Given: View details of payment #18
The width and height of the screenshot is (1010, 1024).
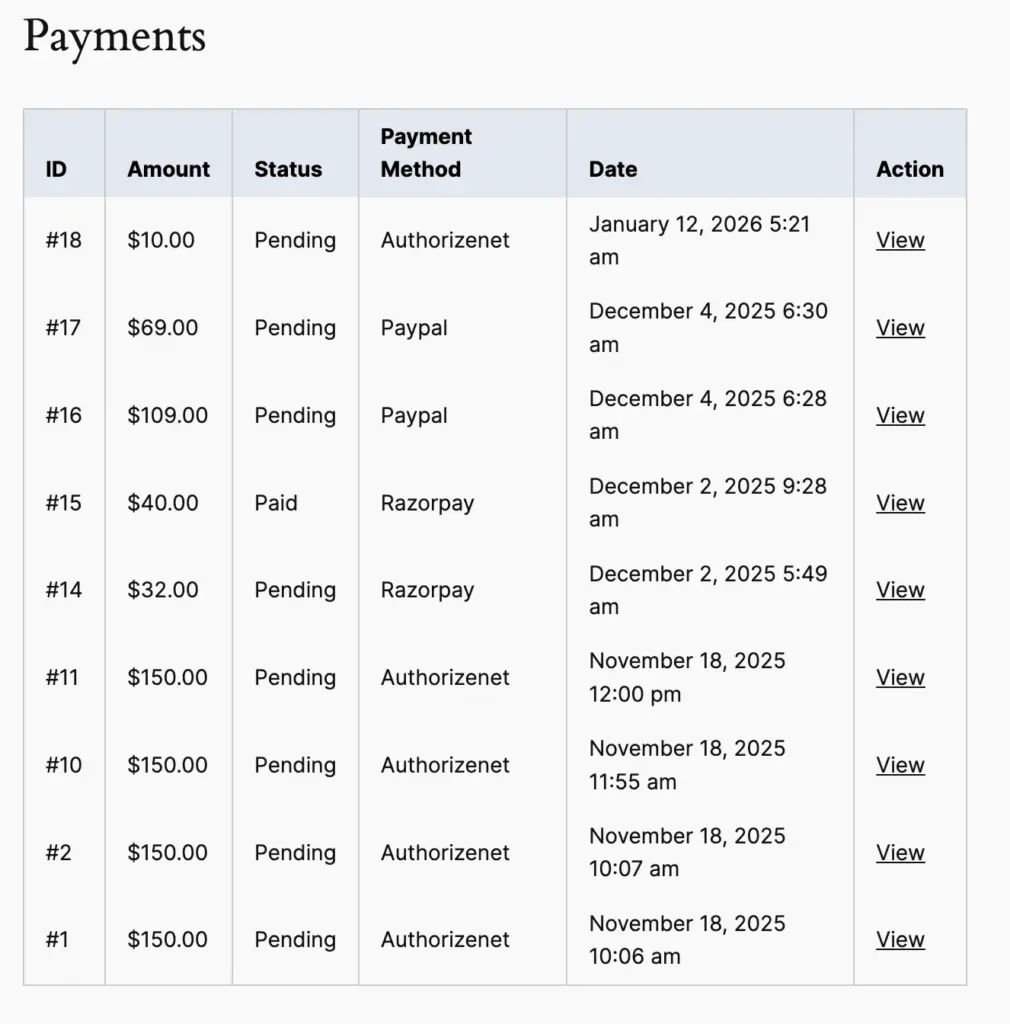Looking at the screenshot, I should coord(899,240).
